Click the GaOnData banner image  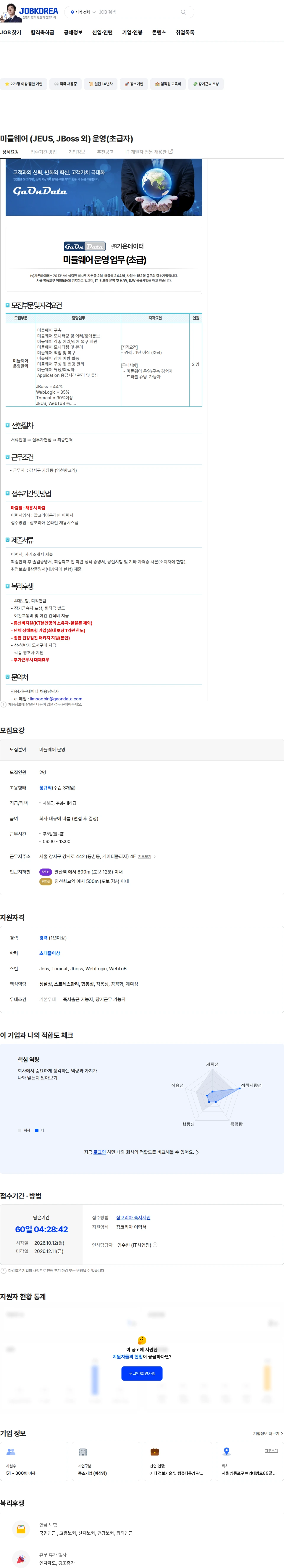(x=103, y=187)
